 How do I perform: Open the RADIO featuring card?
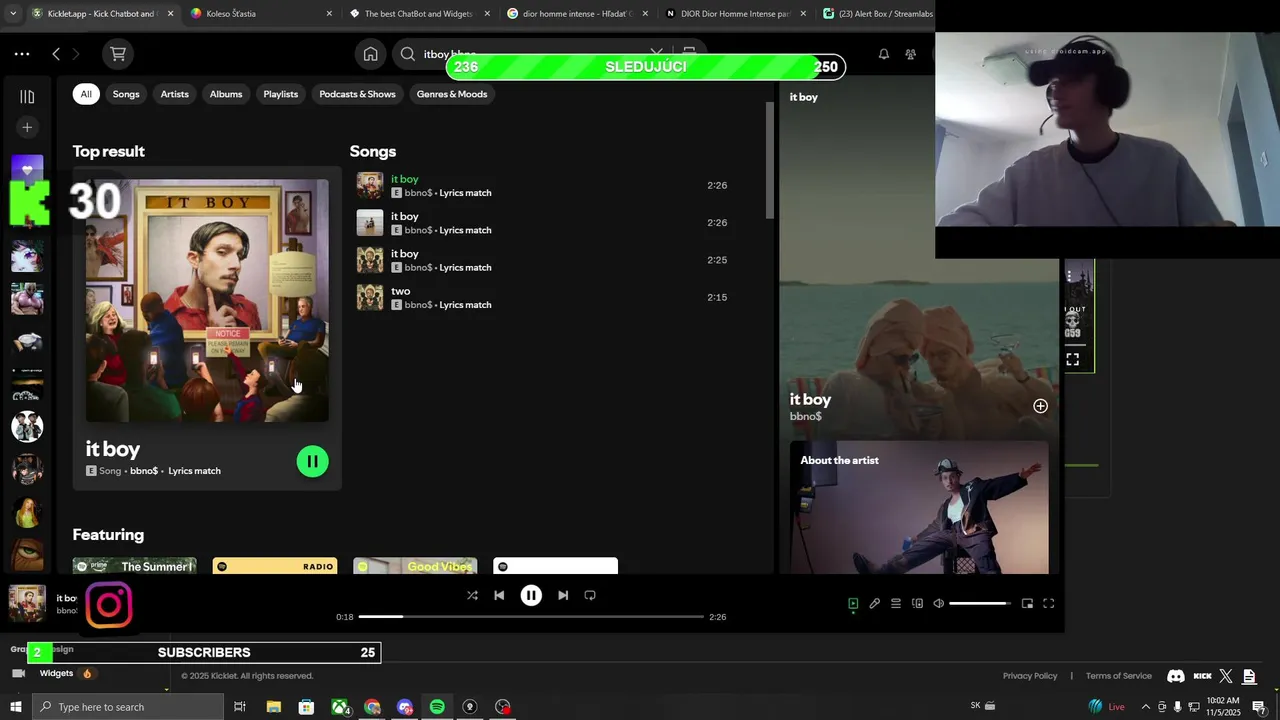point(275,566)
